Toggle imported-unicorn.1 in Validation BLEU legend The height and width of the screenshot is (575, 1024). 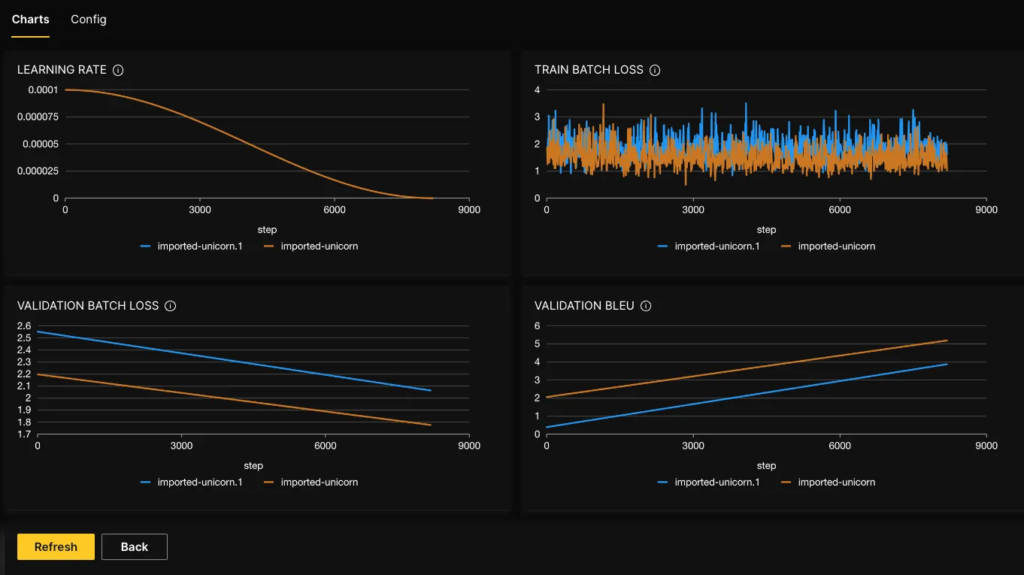716,482
